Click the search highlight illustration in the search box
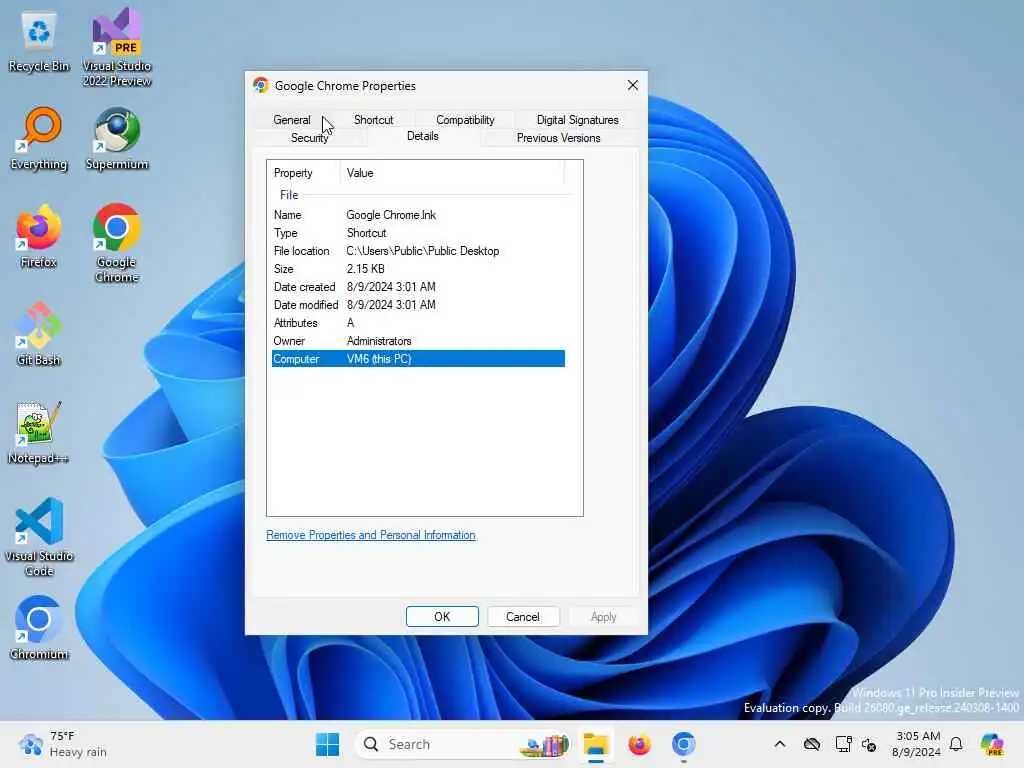The image size is (1024, 768). click(x=546, y=744)
